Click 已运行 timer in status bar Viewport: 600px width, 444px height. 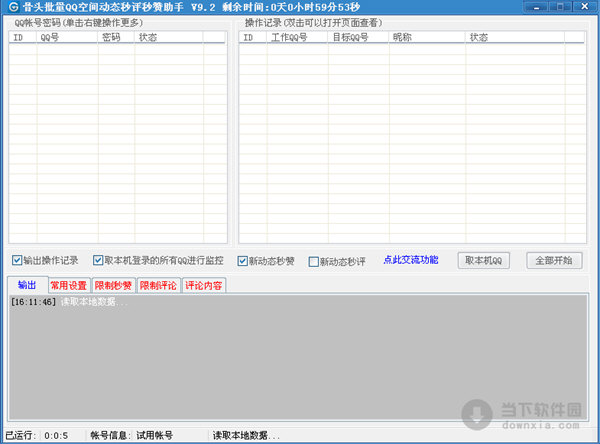tap(37, 435)
